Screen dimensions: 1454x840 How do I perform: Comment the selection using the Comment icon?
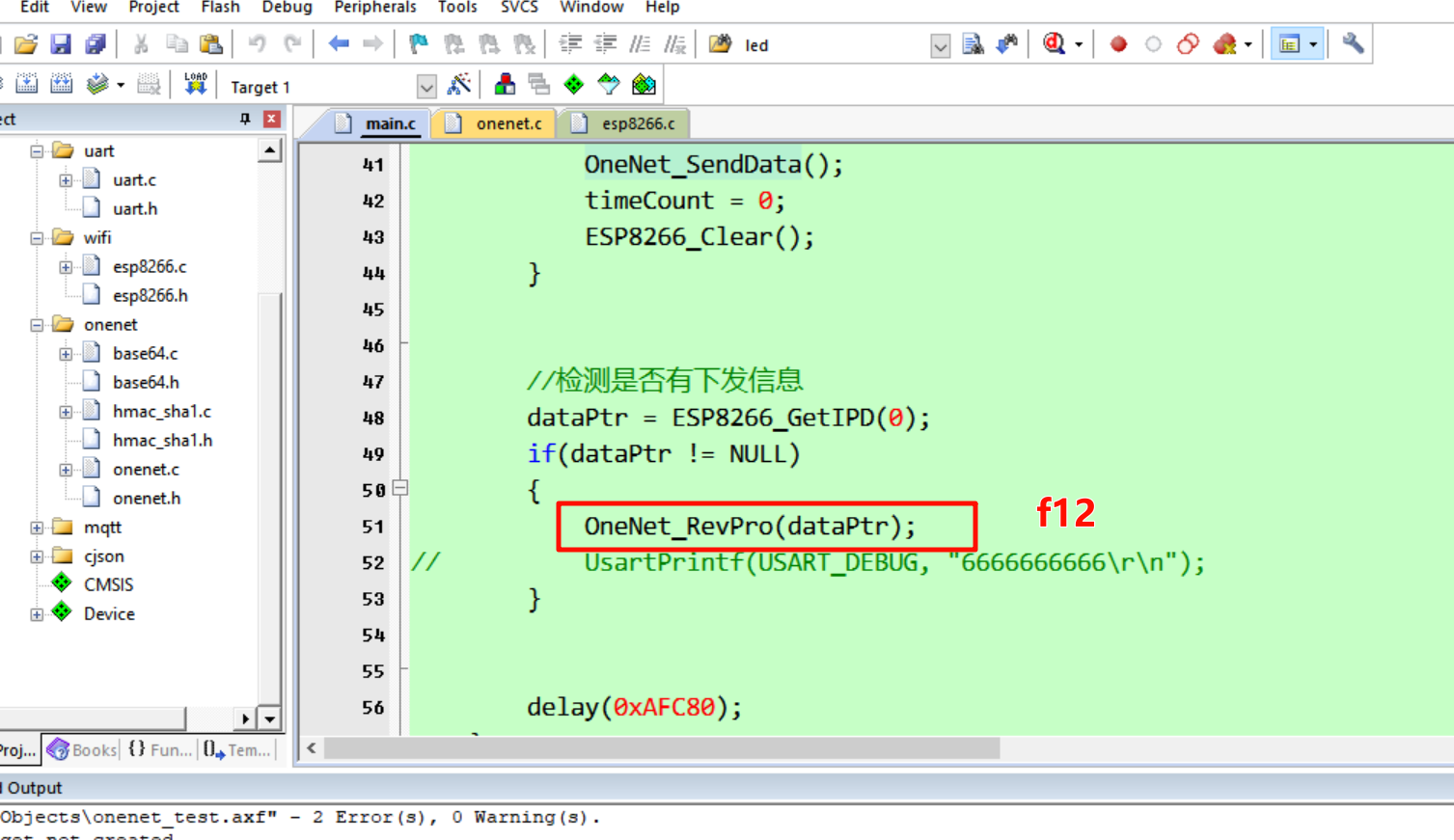[x=640, y=44]
